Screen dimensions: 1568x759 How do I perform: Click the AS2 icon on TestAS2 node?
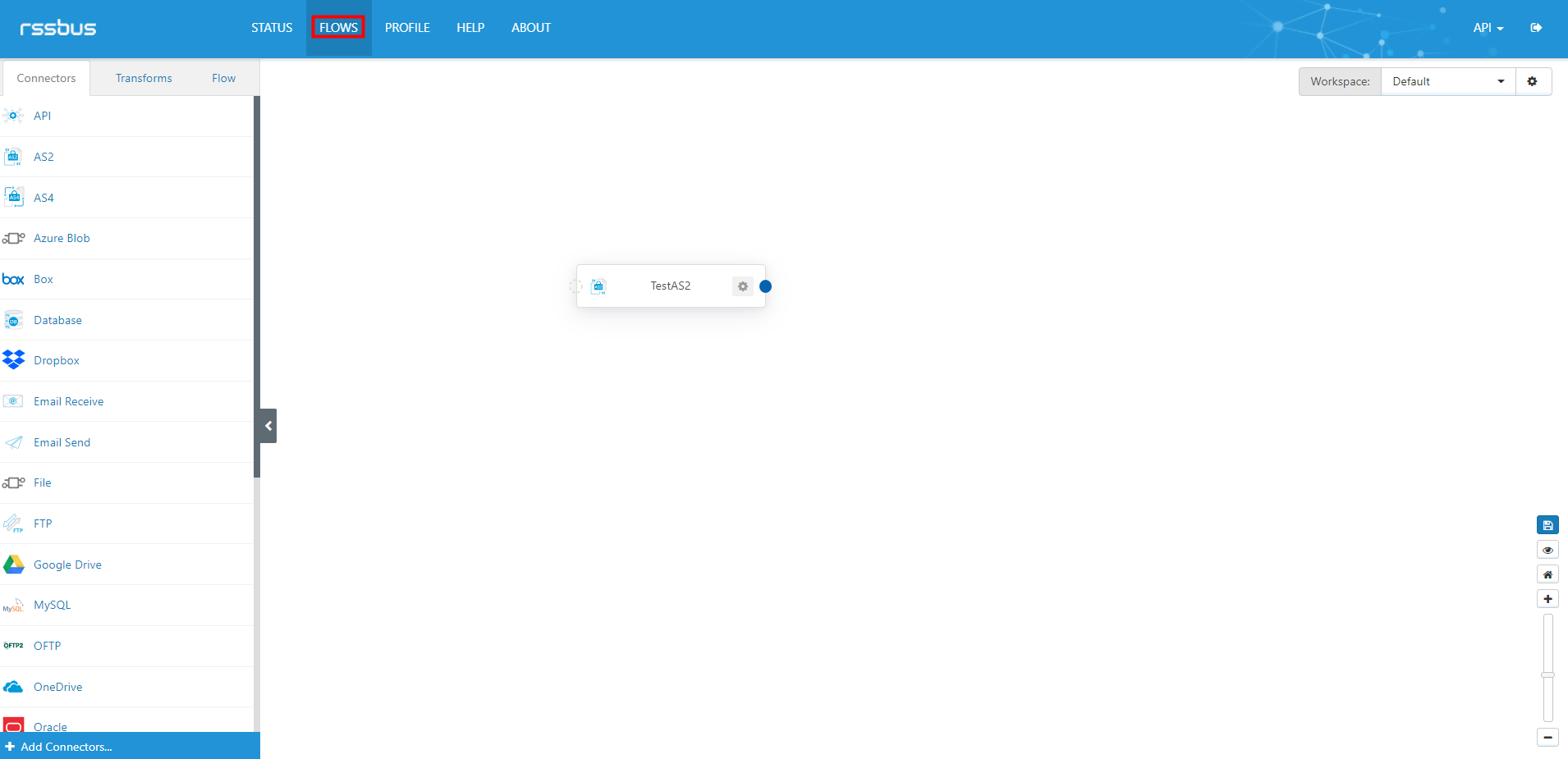click(598, 286)
